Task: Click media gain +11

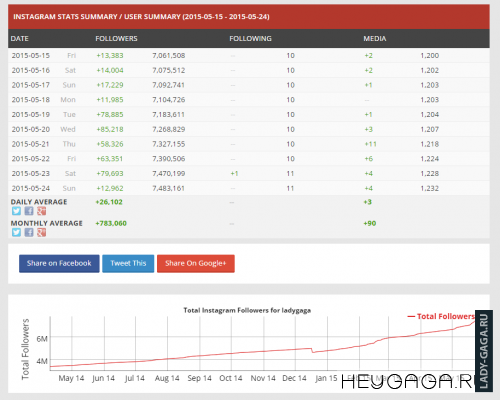Action: tap(370, 144)
